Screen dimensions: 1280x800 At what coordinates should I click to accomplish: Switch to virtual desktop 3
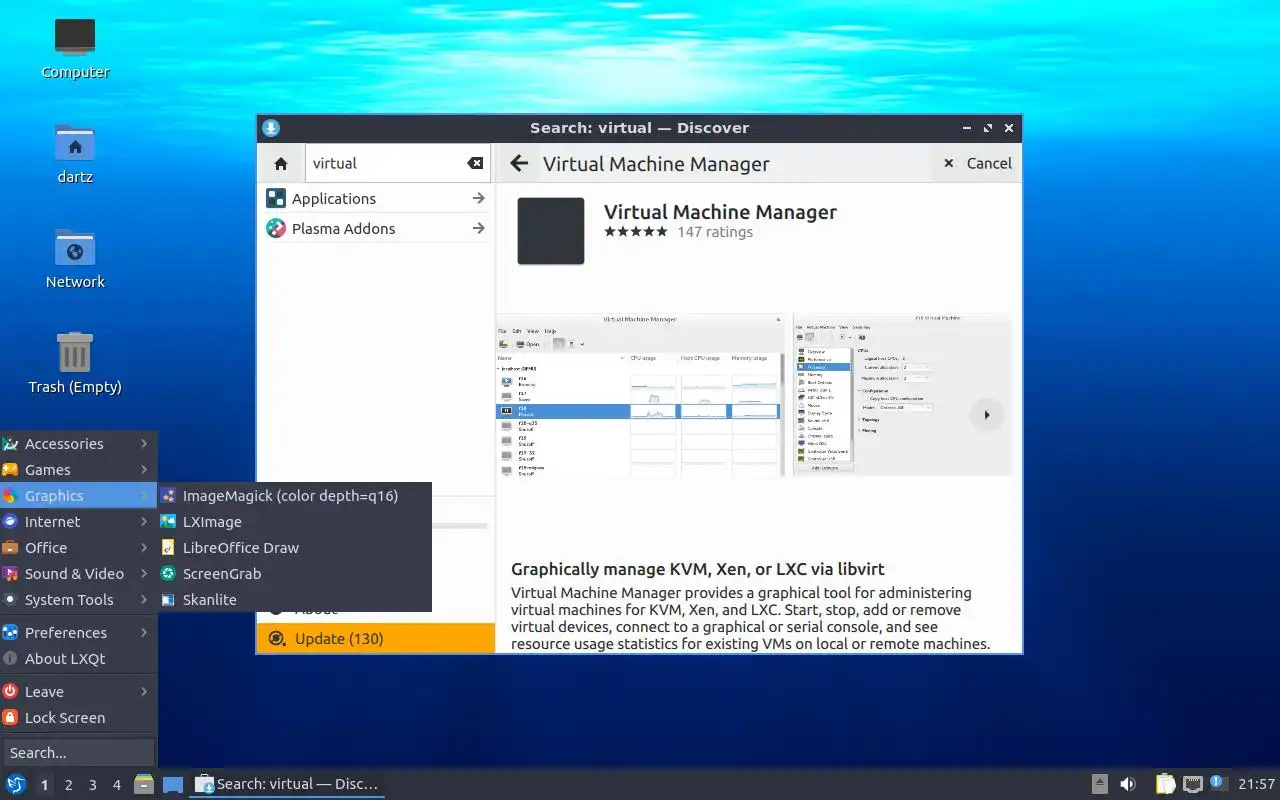tap(93, 785)
